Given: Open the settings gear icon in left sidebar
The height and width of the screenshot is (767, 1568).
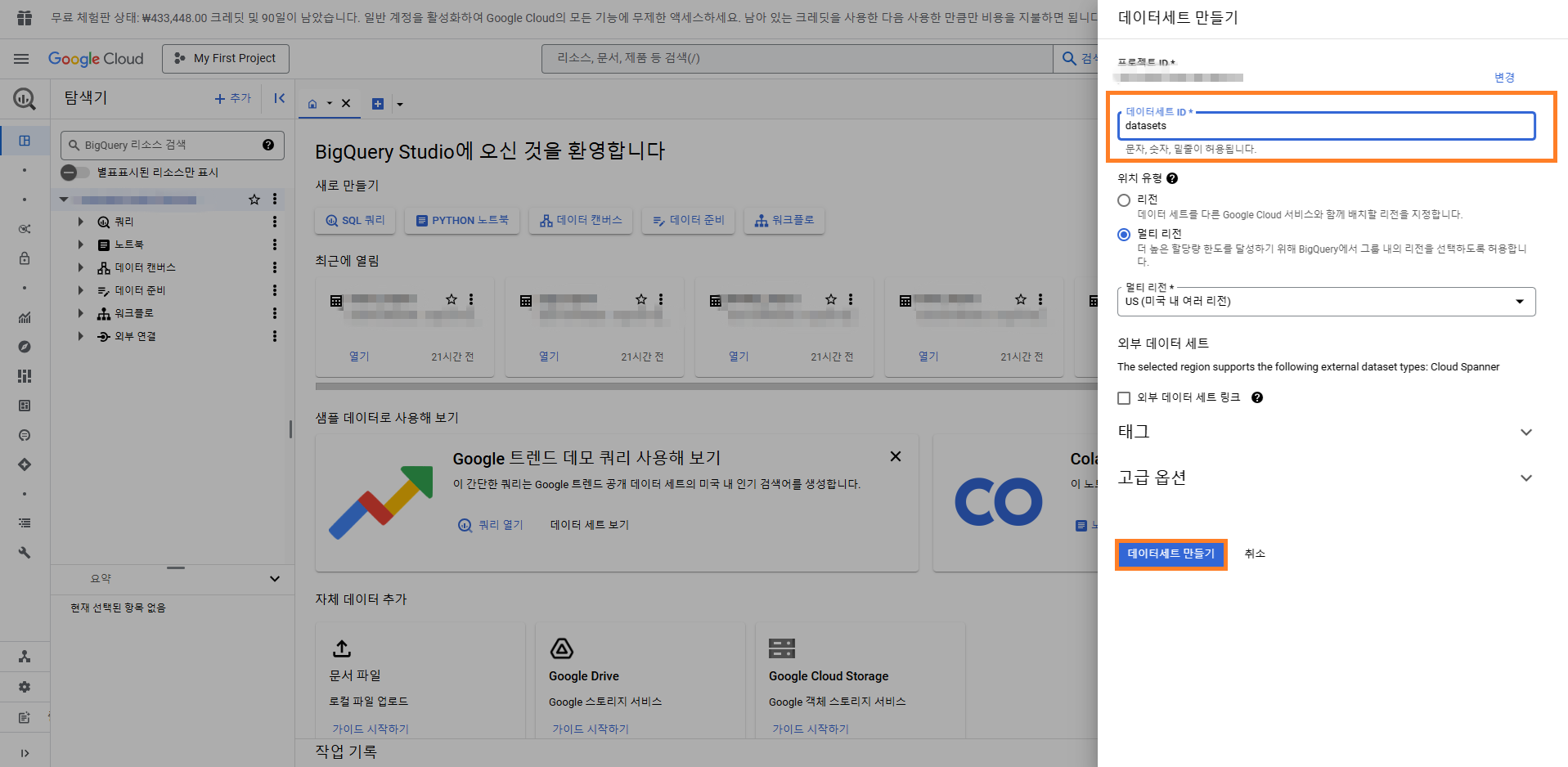Looking at the screenshot, I should [x=25, y=687].
